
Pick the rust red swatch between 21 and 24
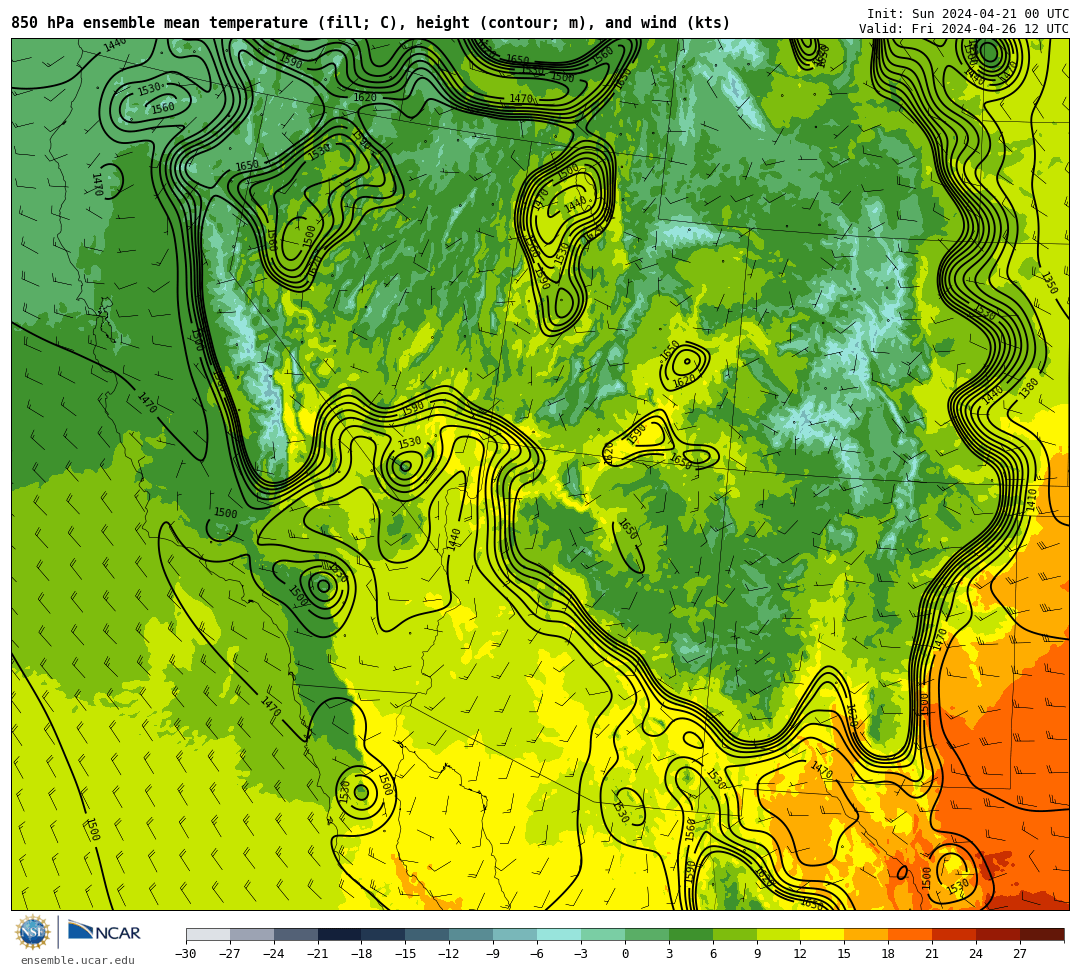click(x=955, y=934)
